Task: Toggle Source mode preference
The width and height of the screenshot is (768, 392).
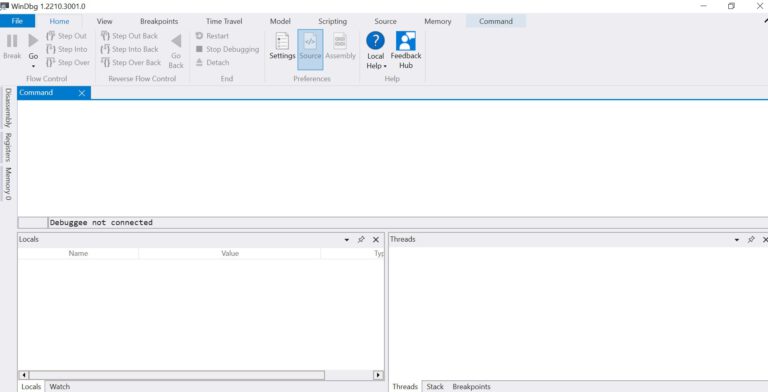Action: tap(310, 49)
